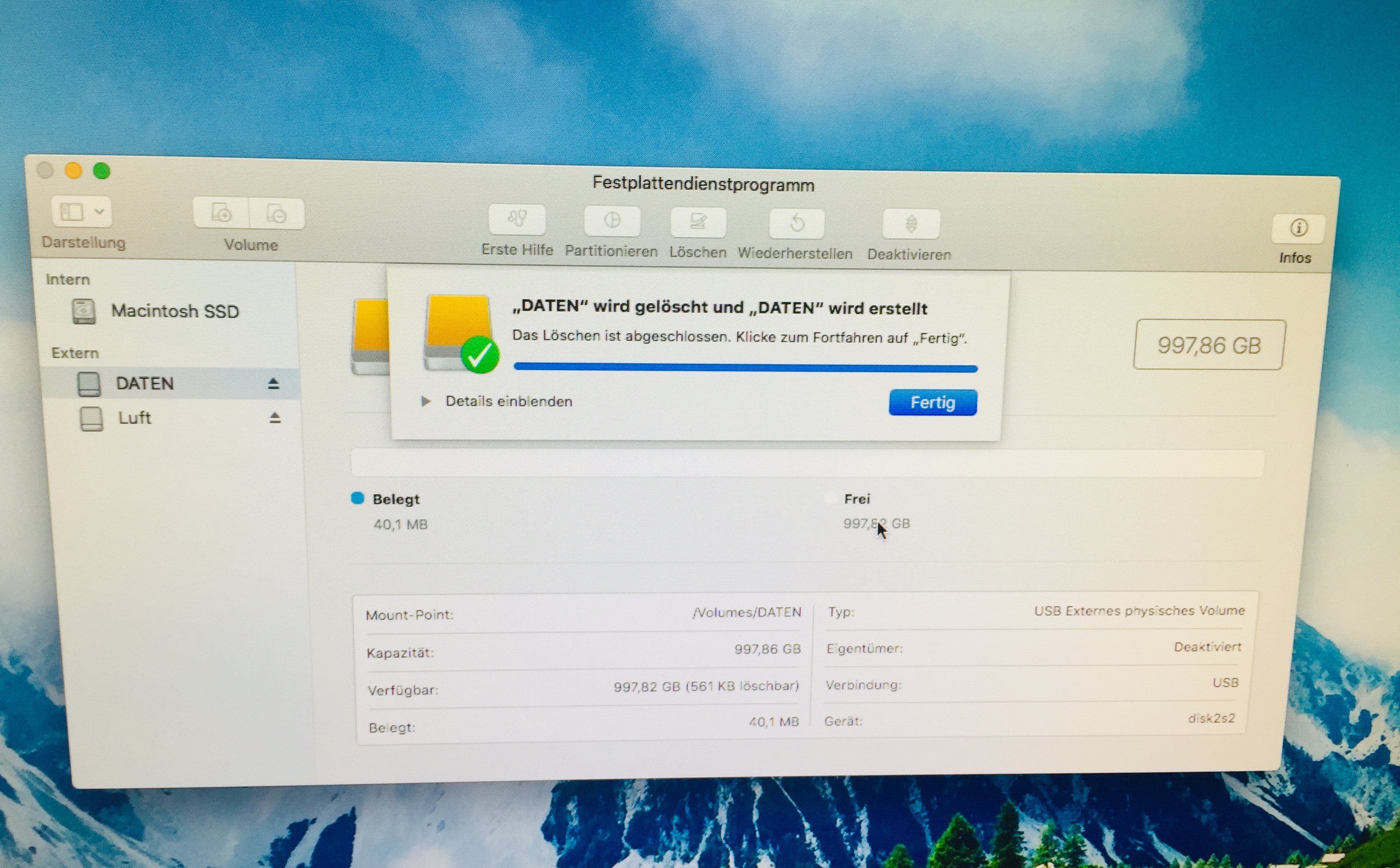Viewport: 1400px width, 868px height.
Task: Eject the Luft volume
Action: tap(275, 418)
